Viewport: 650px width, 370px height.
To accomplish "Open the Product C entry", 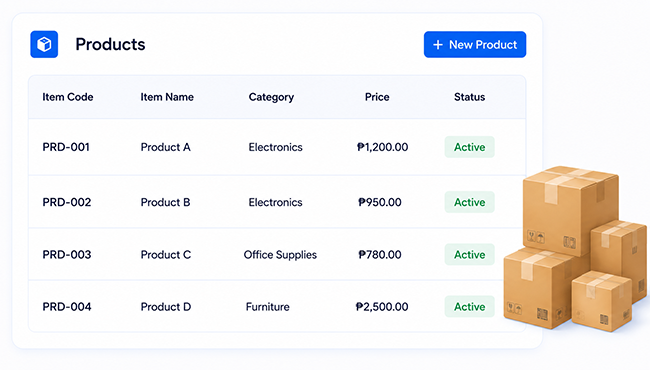I will click(166, 254).
